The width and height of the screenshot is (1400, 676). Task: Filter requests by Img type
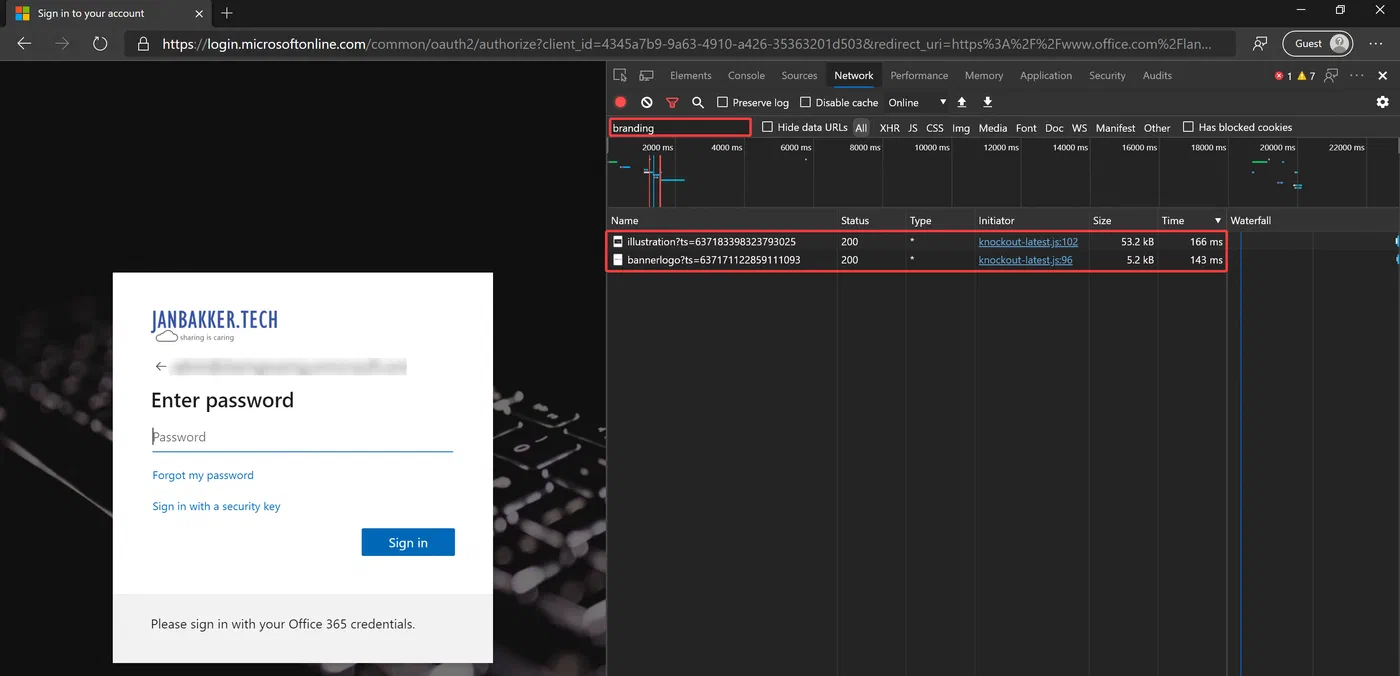[x=961, y=128]
